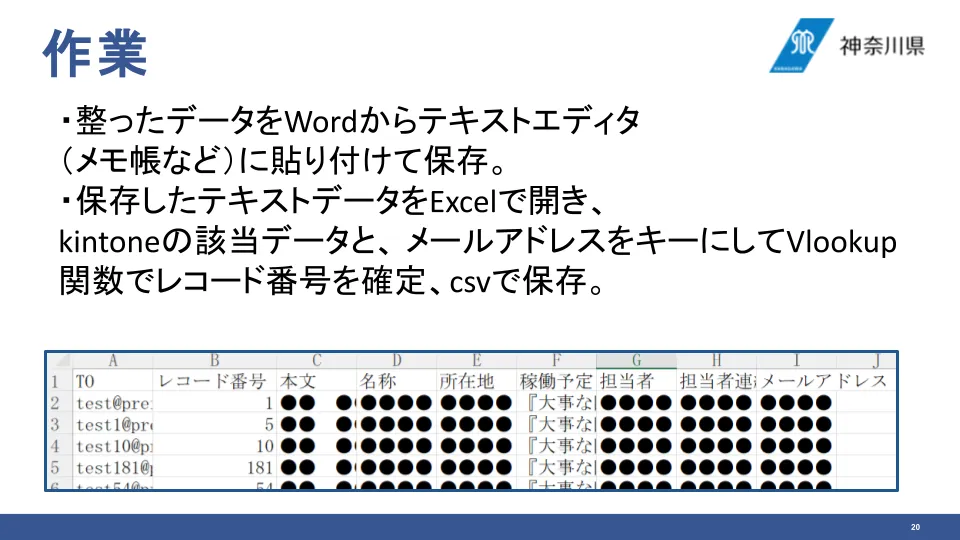The image size is (960, 540).
Task: Click the line 関数でレコード番号を確定、csvで保存。
Action: coord(332,281)
